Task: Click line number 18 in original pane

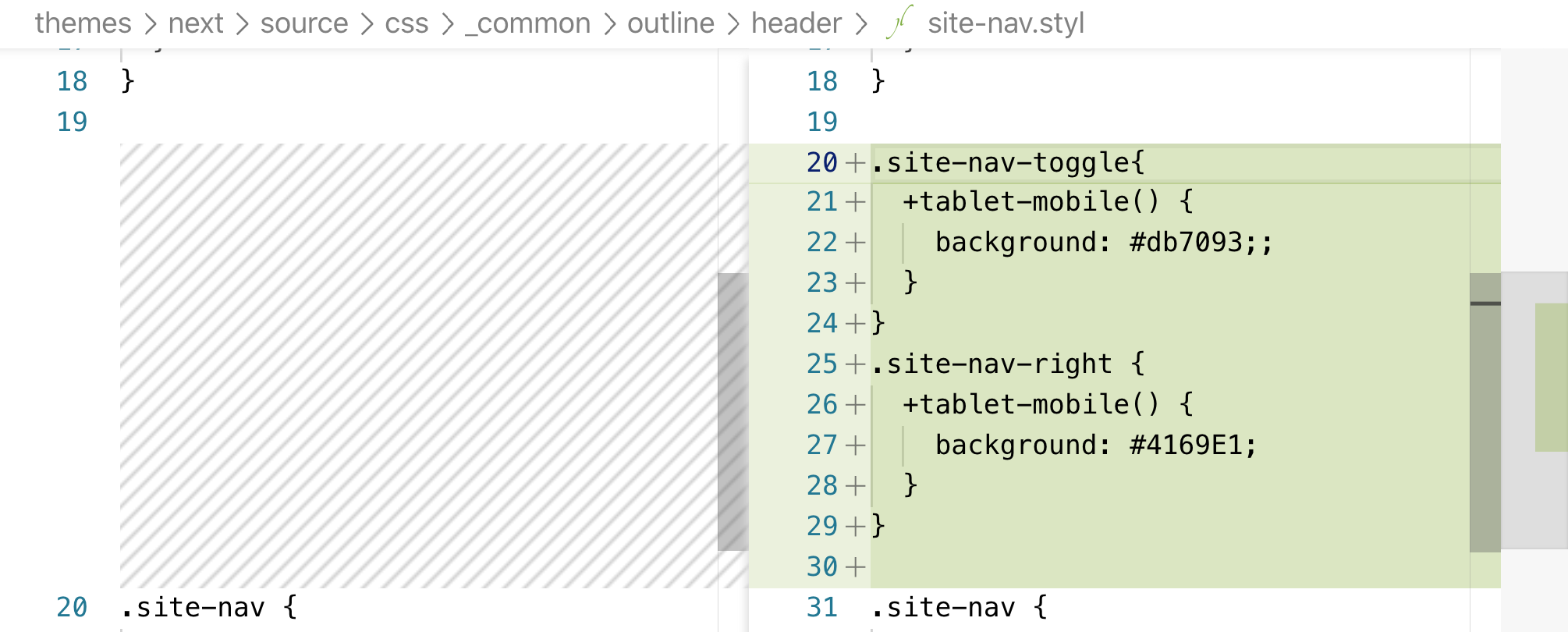Action: tap(73, 81)
